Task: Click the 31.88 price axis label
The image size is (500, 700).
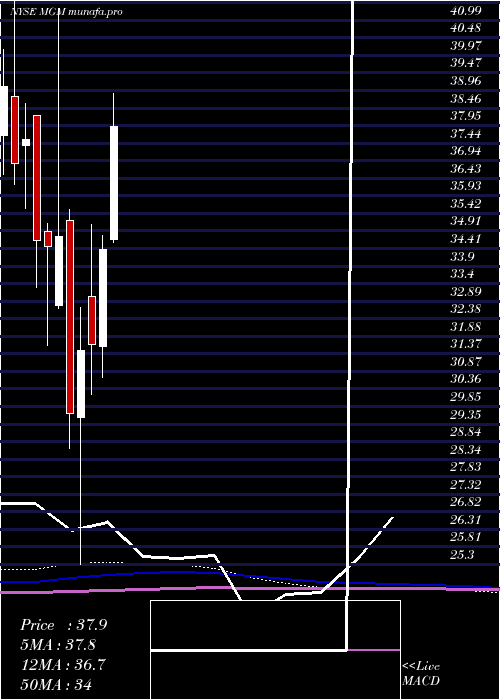Action: pos(466,327)
